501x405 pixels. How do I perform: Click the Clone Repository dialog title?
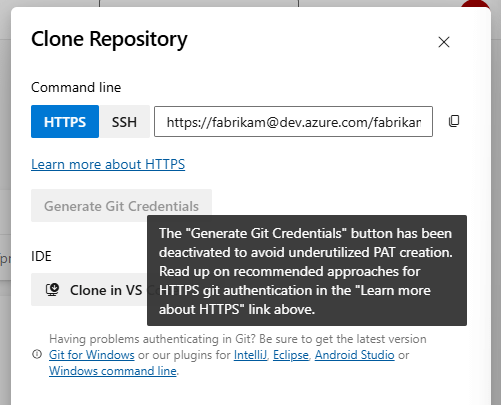point(109,39)
